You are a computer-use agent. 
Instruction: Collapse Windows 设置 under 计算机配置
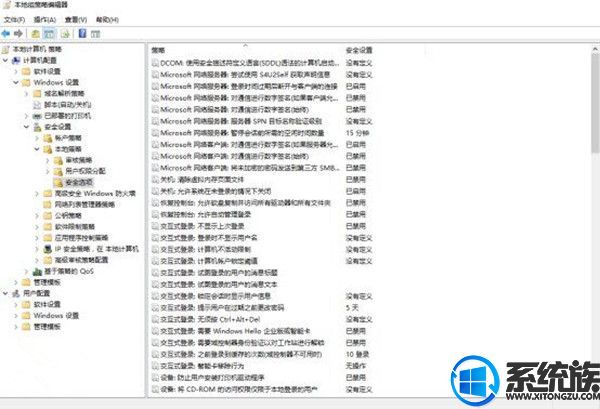point(16,83)
